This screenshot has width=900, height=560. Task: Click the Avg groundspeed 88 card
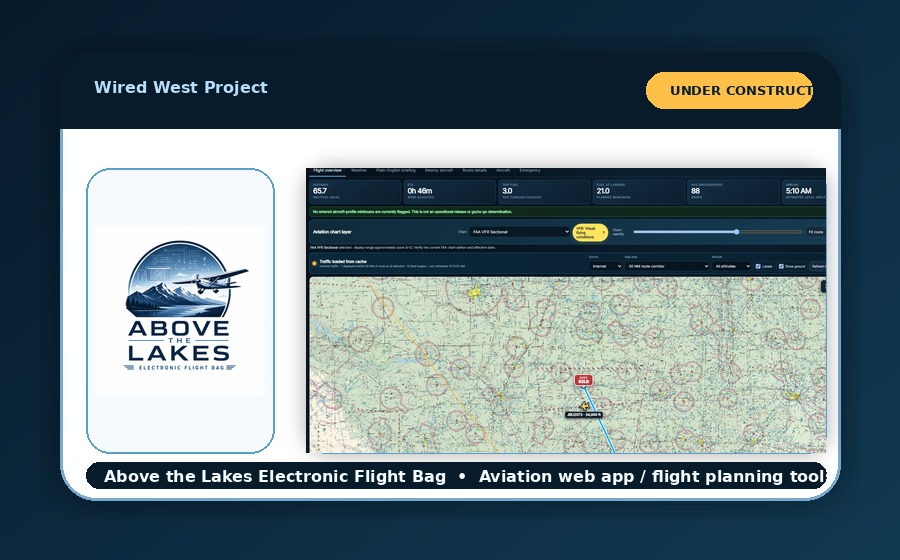733,191
